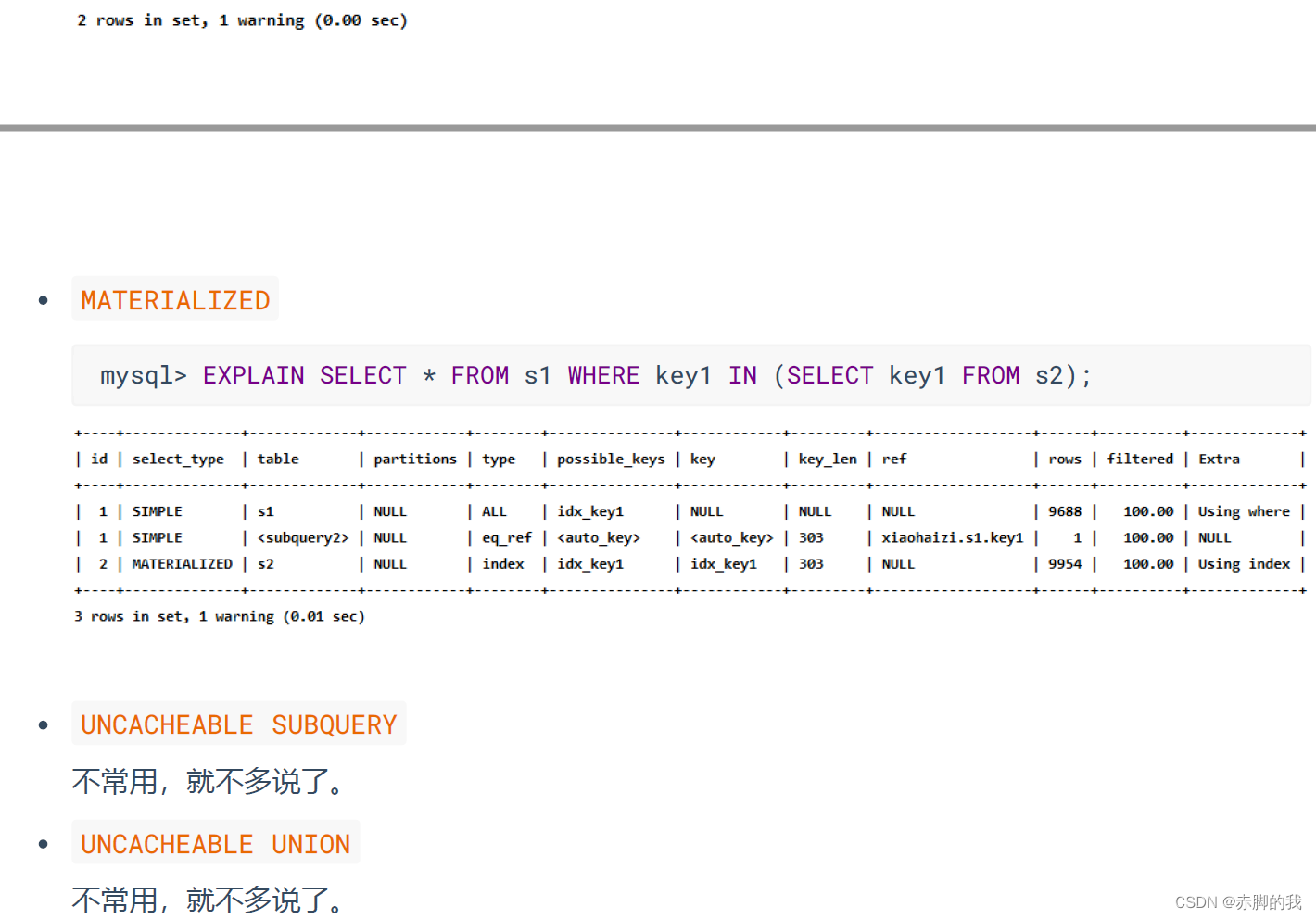Click the 'index' type cell
Image resolution: width=1316 pixels, height=919 pixels.
(x=503, y=563)
